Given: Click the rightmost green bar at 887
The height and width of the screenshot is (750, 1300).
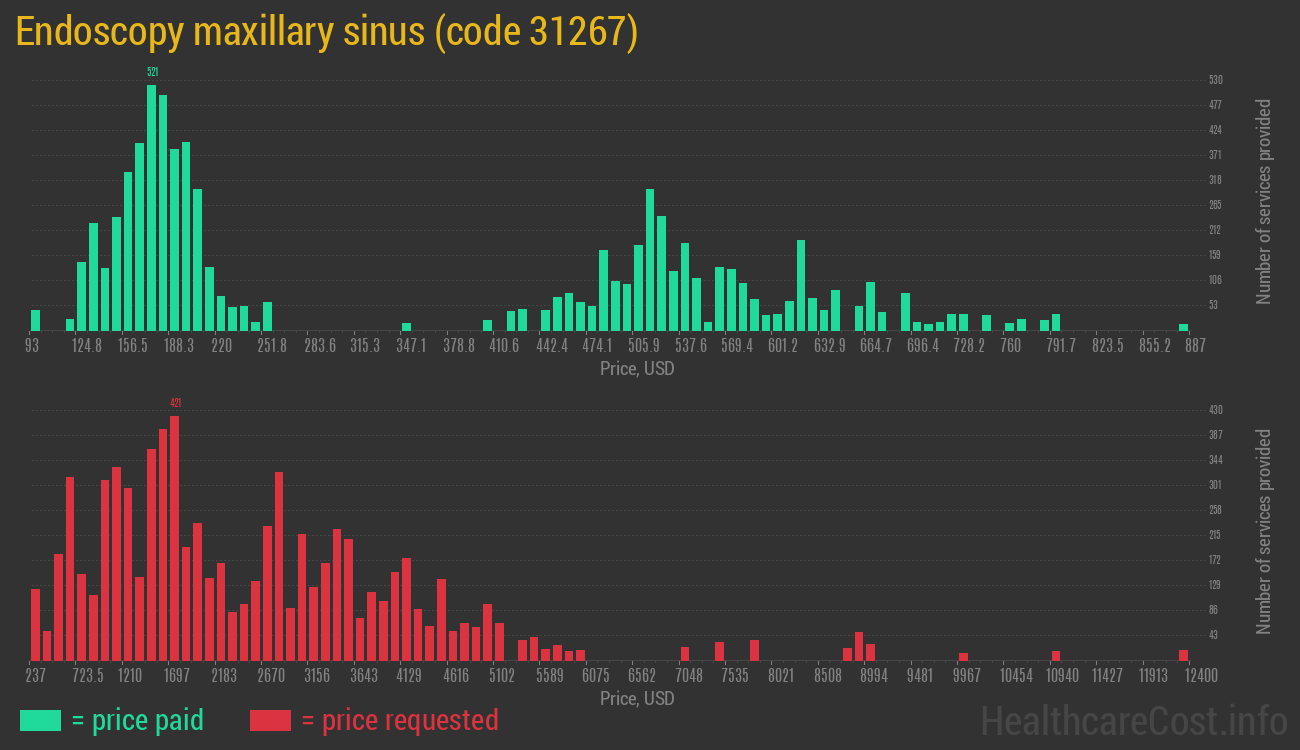Looking at the screenshot, I should [1183, 327].
